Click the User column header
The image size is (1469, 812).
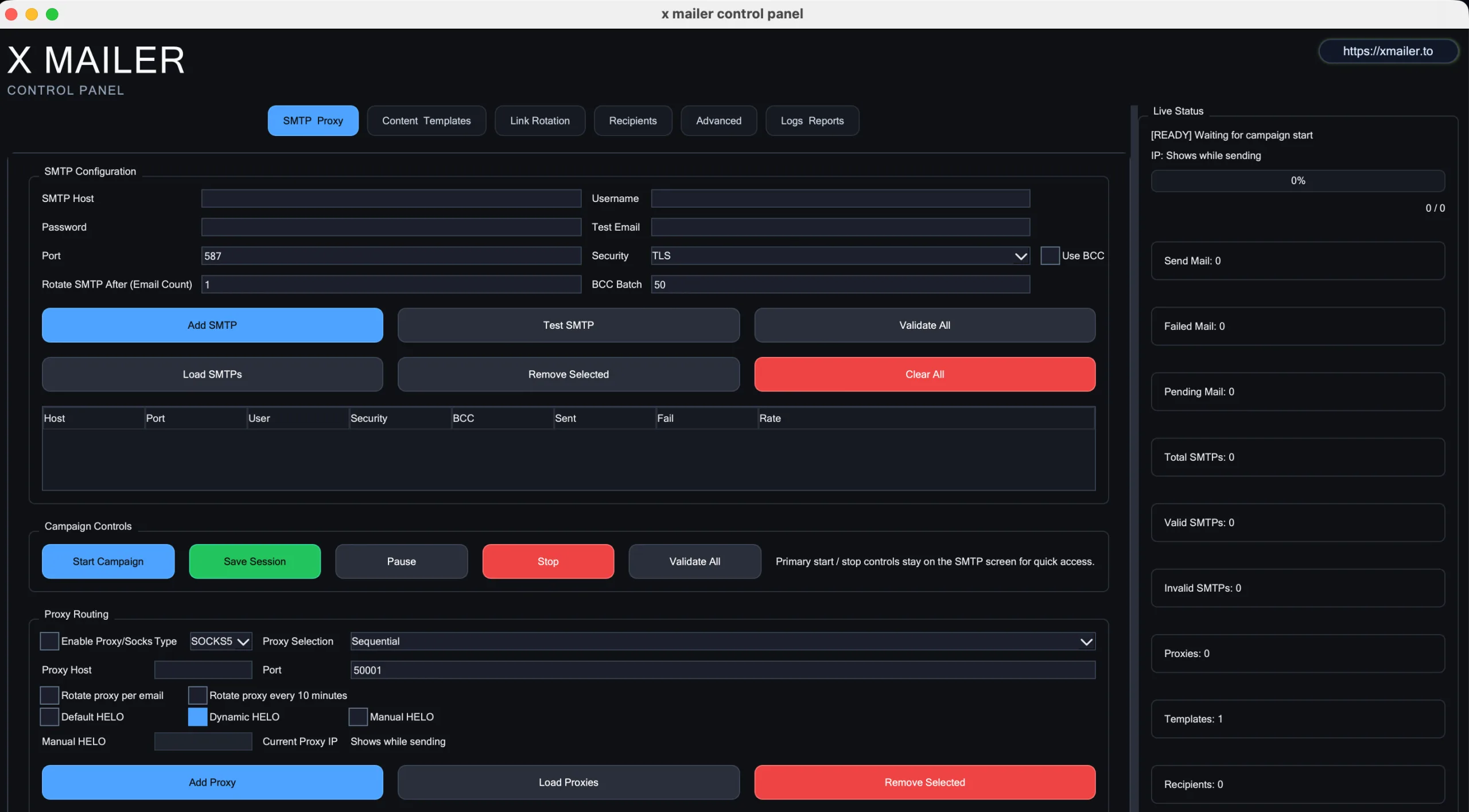[x=297, y=418]
